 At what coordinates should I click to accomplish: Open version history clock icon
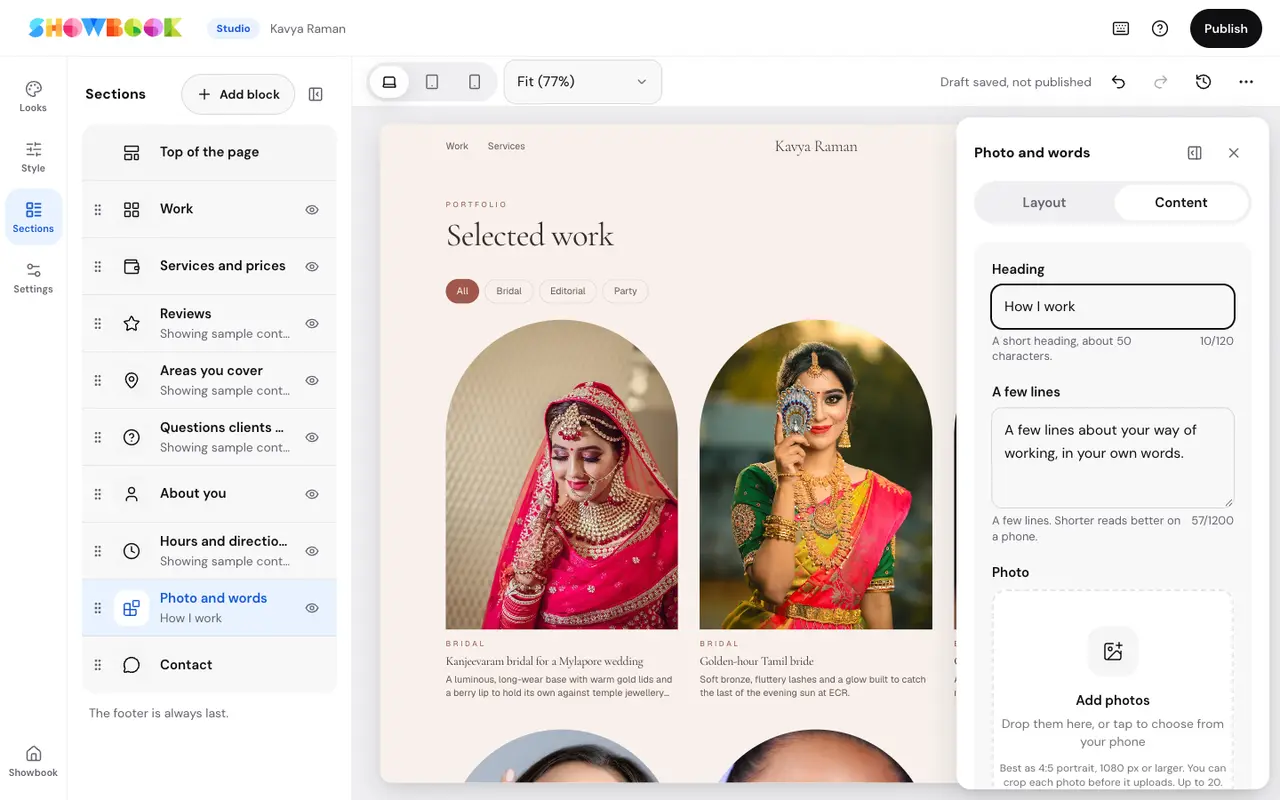1203,82
